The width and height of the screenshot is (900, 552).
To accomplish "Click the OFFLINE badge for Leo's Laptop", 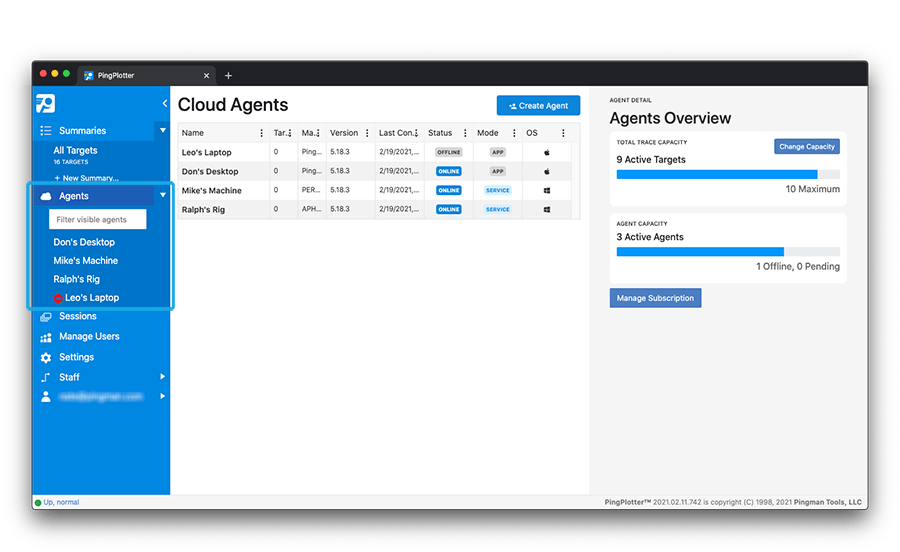I will (x=448, y=153).
